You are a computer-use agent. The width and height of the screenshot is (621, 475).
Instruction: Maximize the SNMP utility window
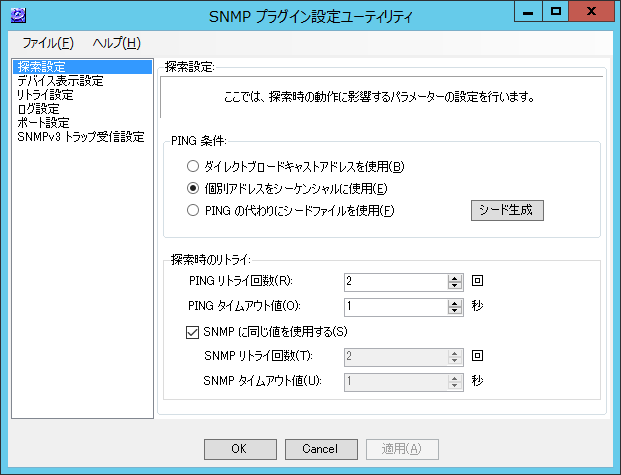[x=555, y=11]
